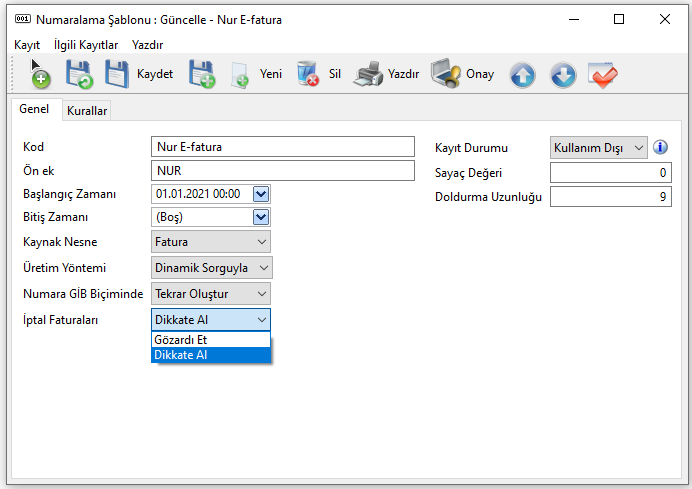Viewport: 692px width, 489px height.
Task: Switch to the Kurallar tab
Action: (x=87, y=111)
